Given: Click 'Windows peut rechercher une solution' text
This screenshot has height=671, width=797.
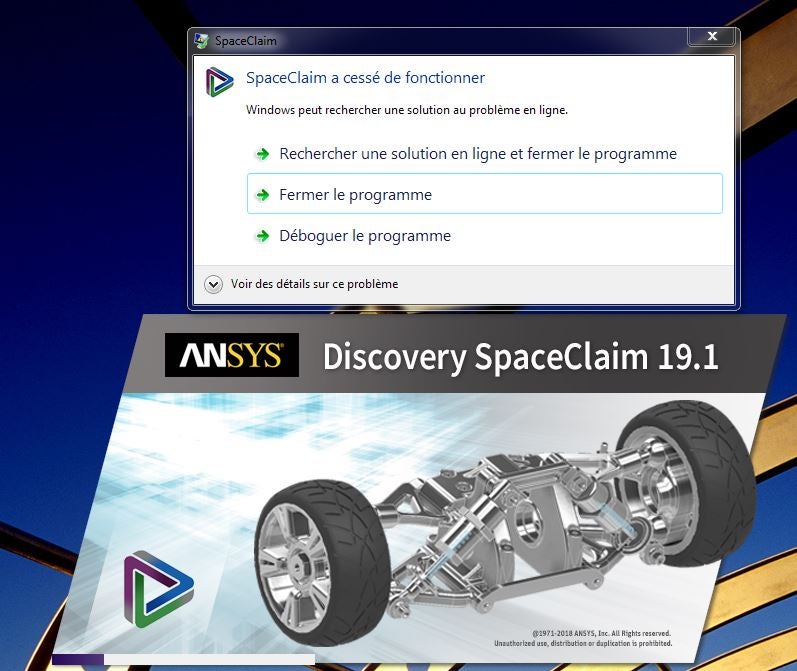Looking at the screenshot, I should pyautogui.click(x=407, y=110).
